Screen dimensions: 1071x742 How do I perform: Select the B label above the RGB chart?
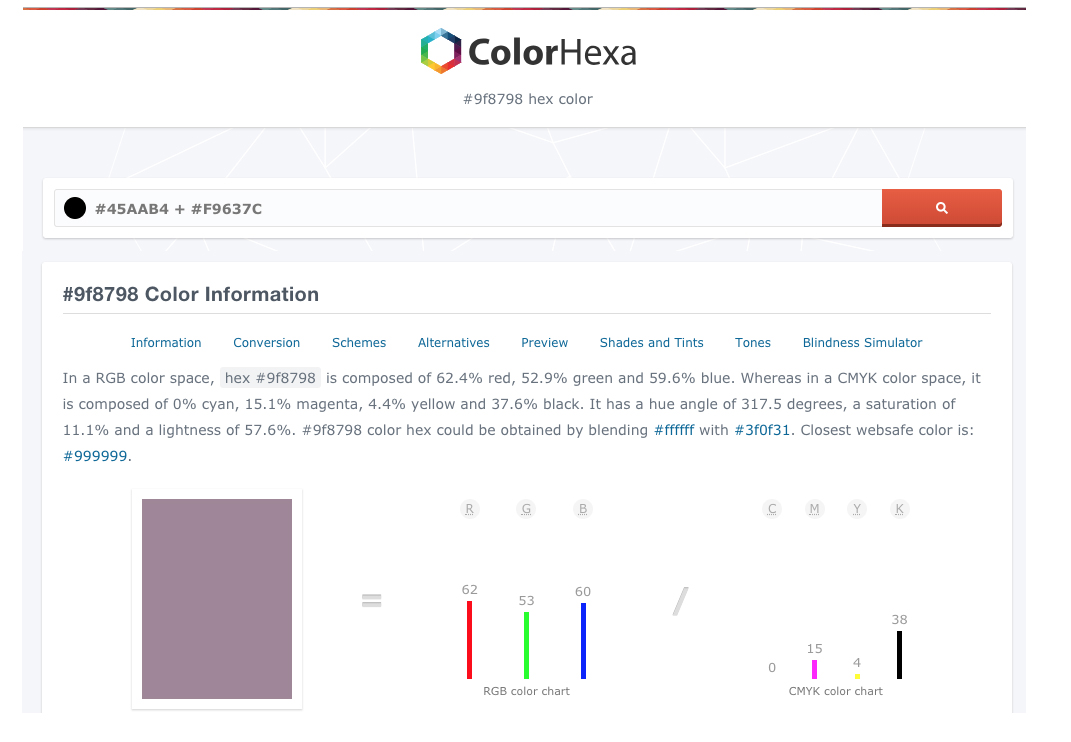[x=582, y=508]
